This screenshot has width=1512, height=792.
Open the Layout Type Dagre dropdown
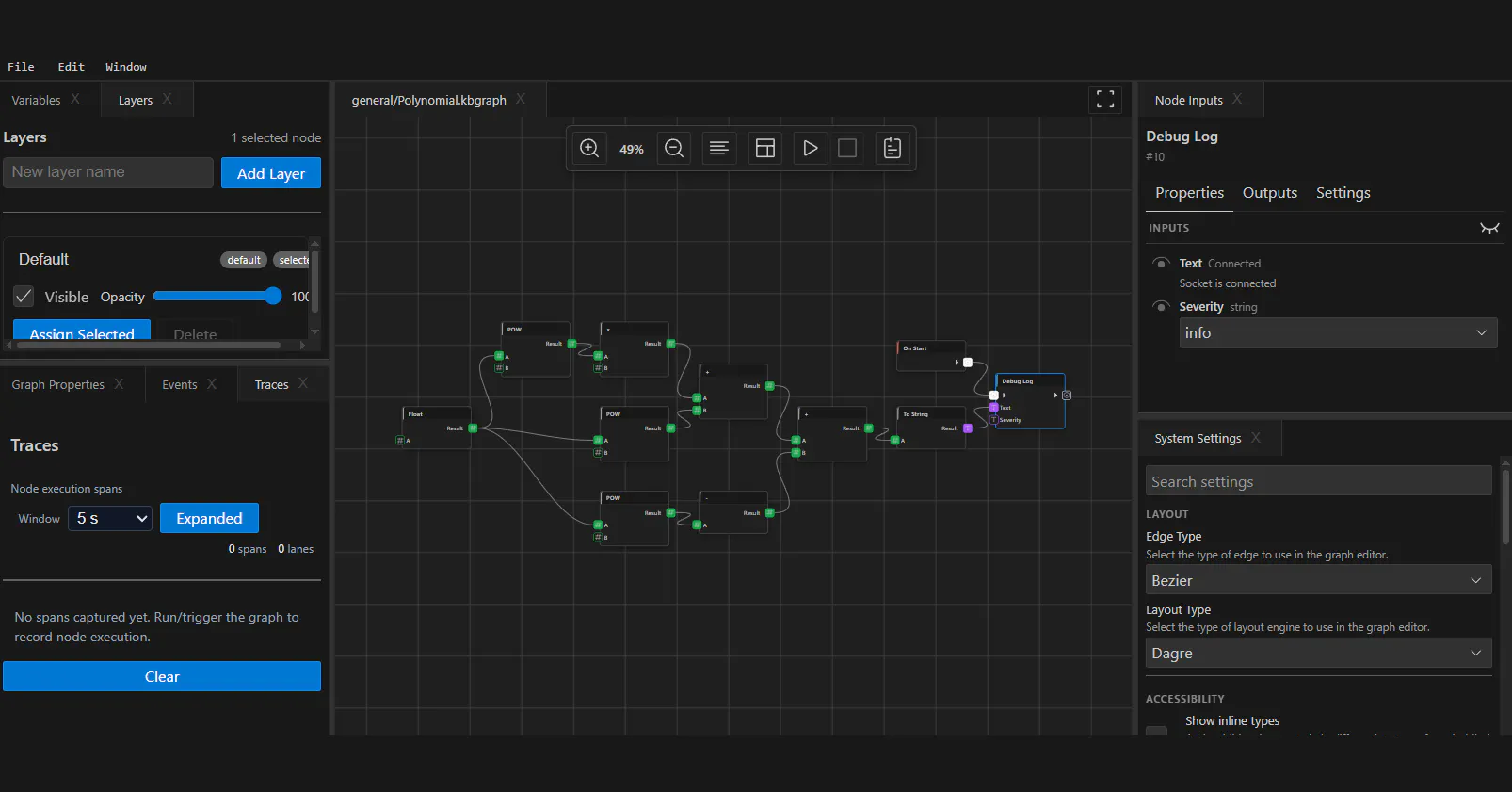(1318, 653)
